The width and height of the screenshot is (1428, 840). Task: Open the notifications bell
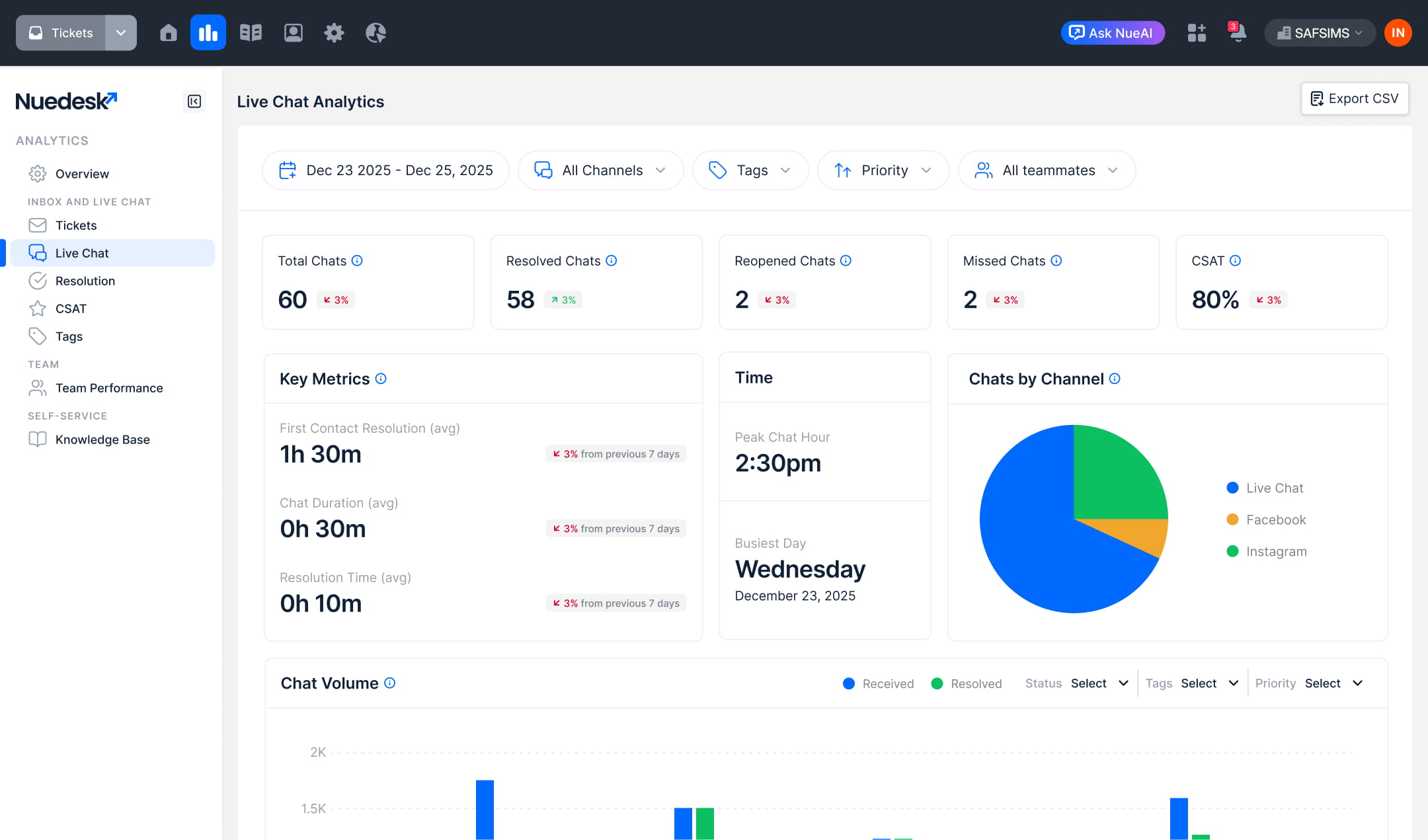click(x=1237, y=32)
